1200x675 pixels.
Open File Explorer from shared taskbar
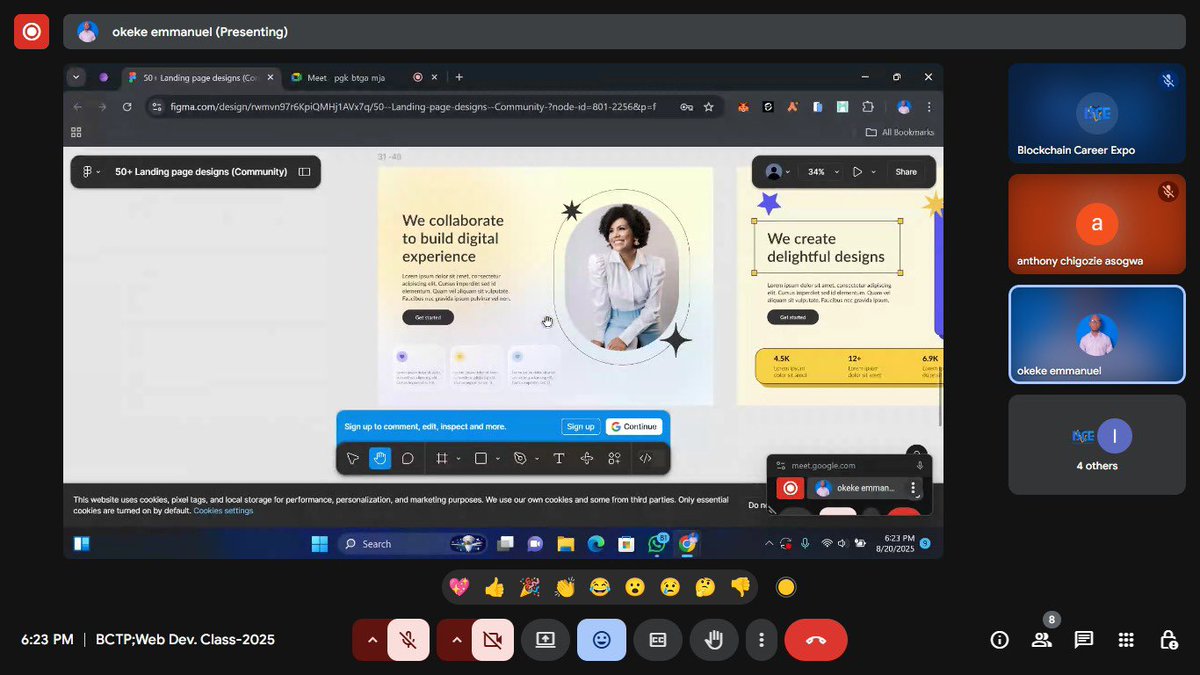point(565,544)
